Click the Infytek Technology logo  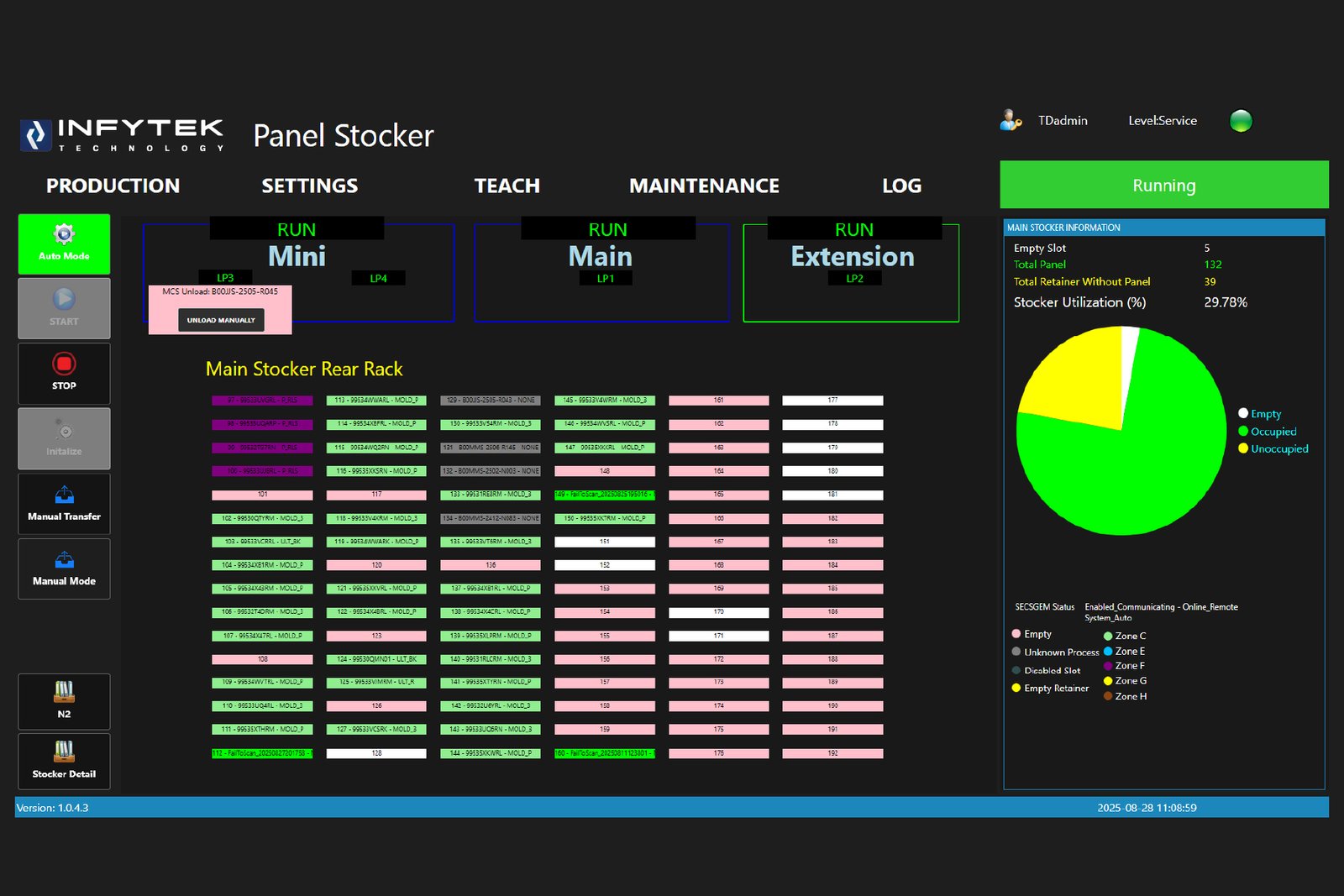120,134
